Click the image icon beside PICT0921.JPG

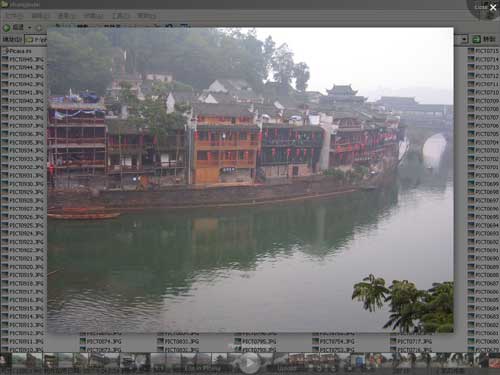[5, 258]
